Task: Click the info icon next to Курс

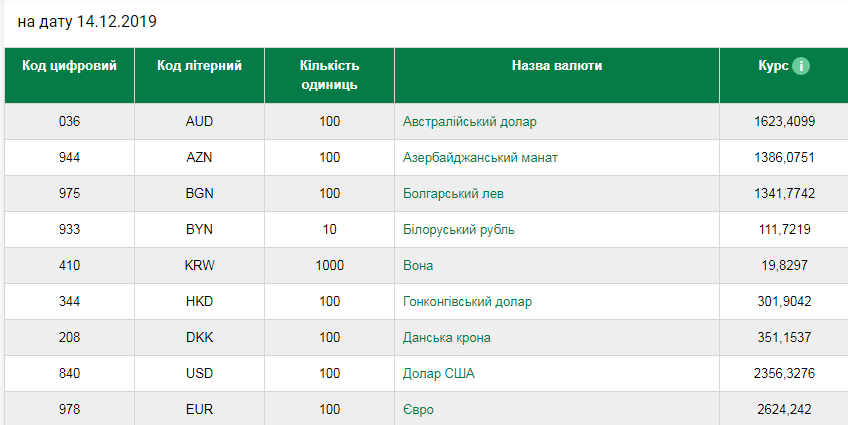Action: (801, 66)
